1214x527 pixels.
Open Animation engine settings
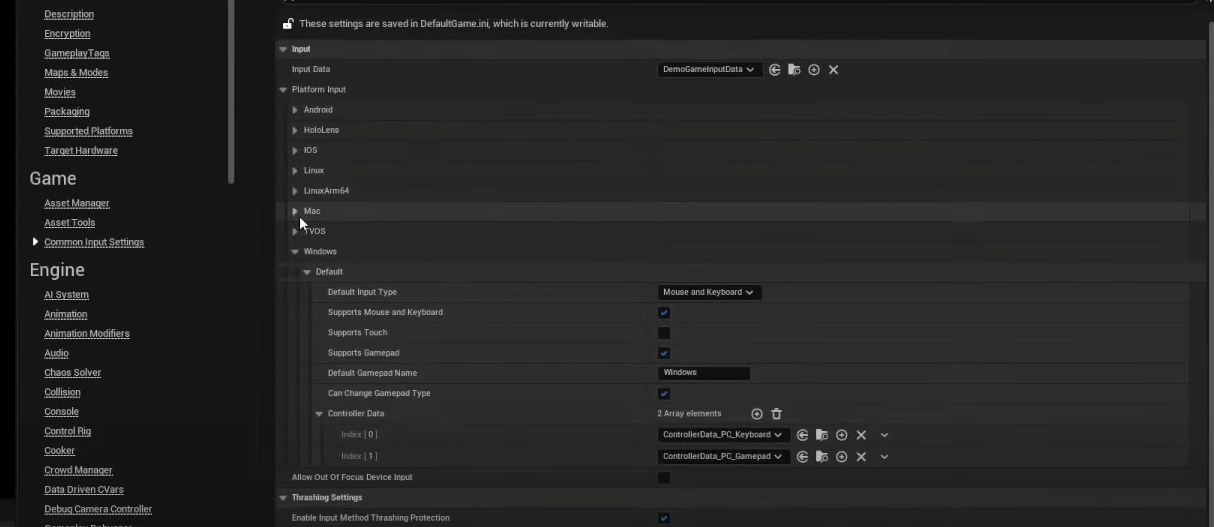[66, 315]
